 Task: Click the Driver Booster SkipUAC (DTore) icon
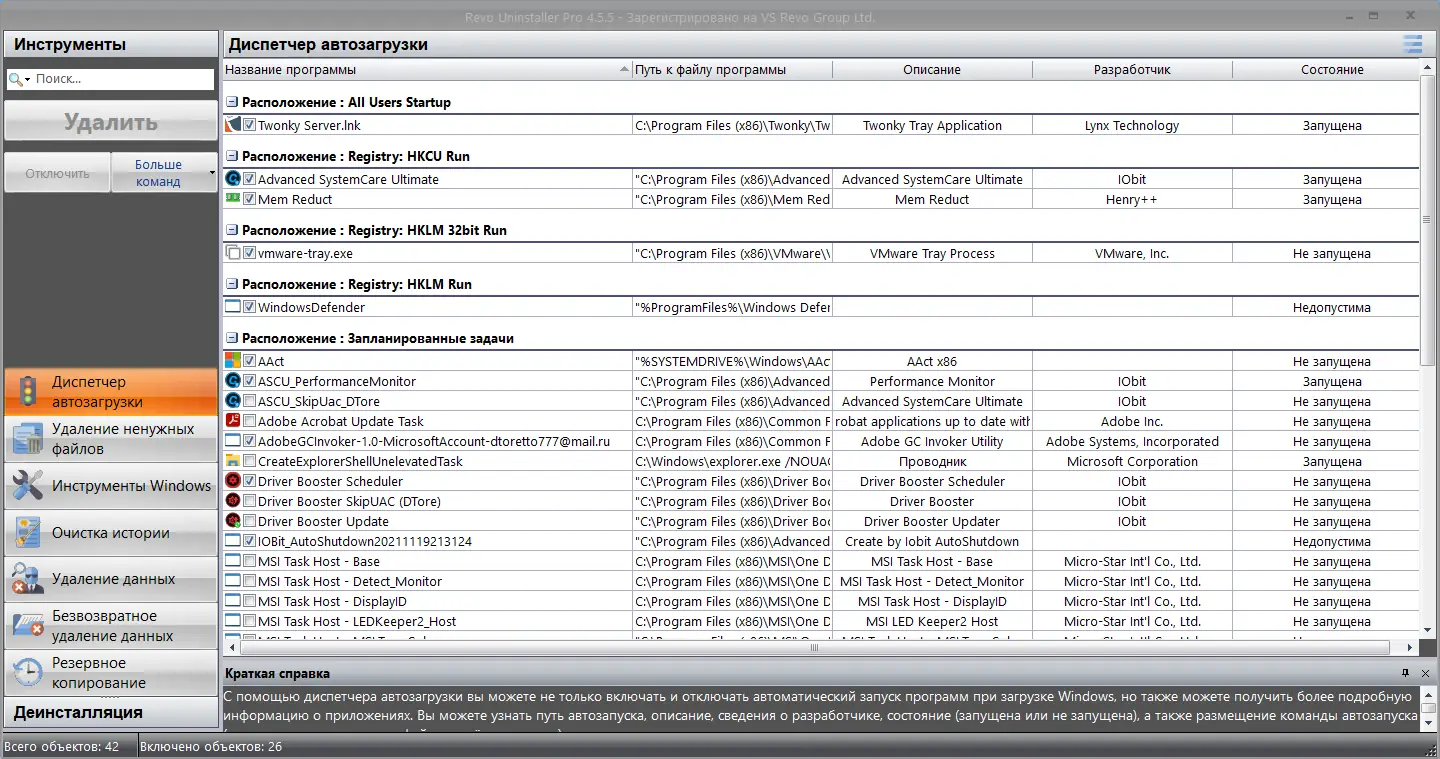pos(233,501)
